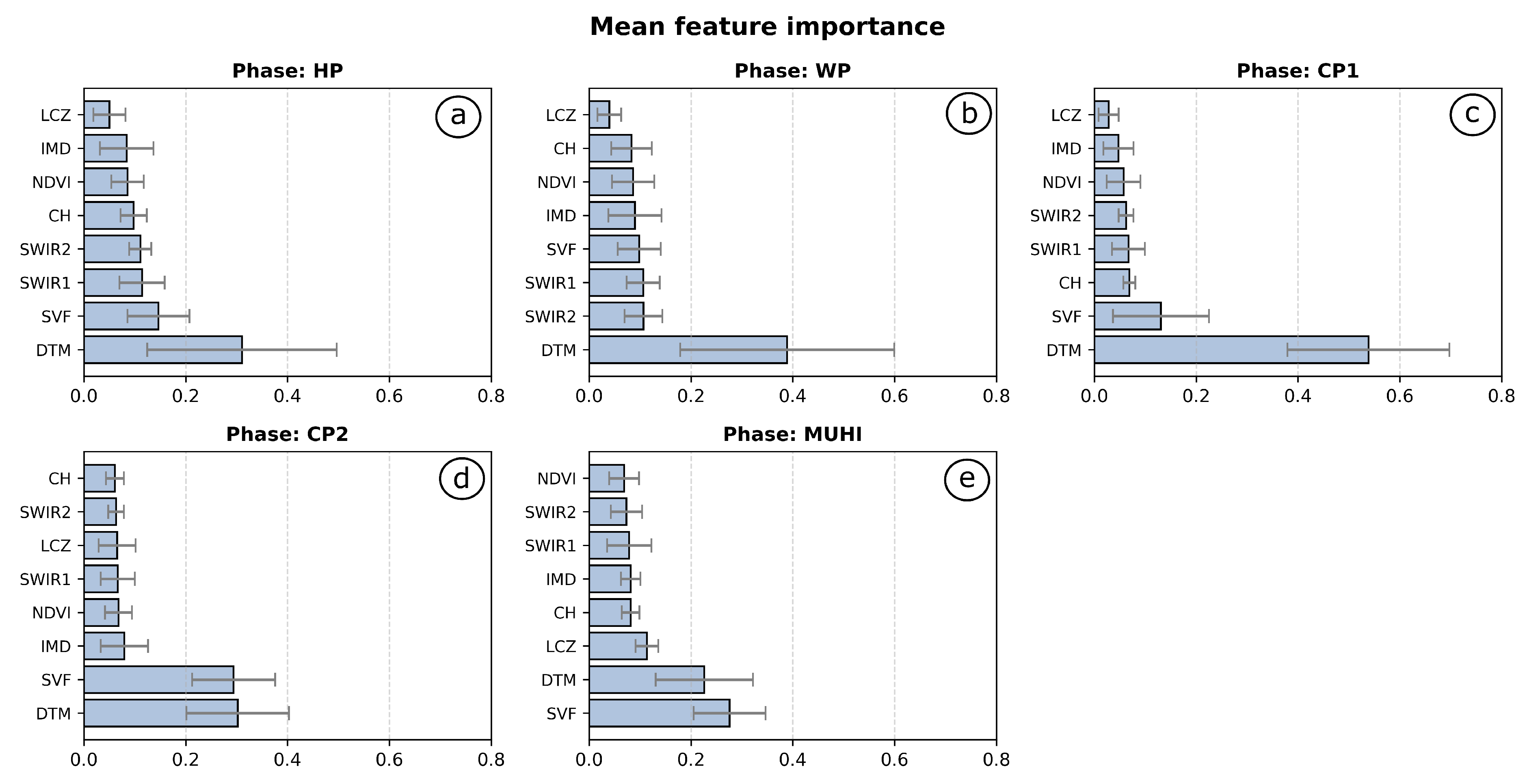Select the DTM bar in Phase WP chart
1527x784 pixels.
point(688,350)
